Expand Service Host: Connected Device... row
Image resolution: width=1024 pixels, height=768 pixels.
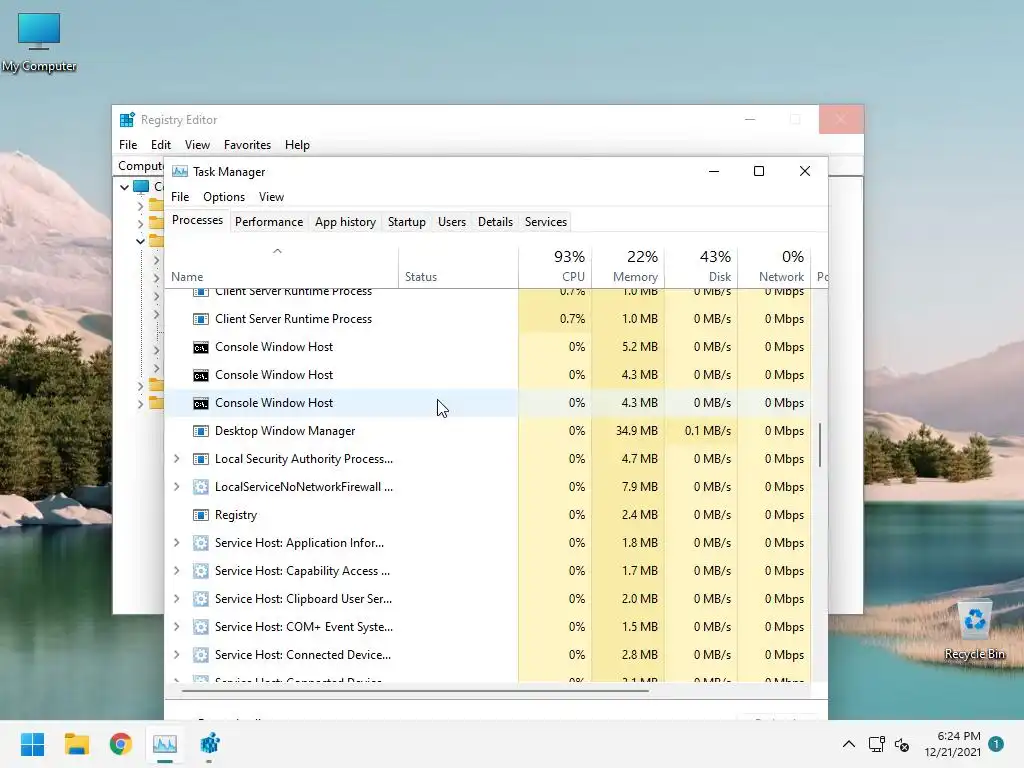[x=176, y=655]
